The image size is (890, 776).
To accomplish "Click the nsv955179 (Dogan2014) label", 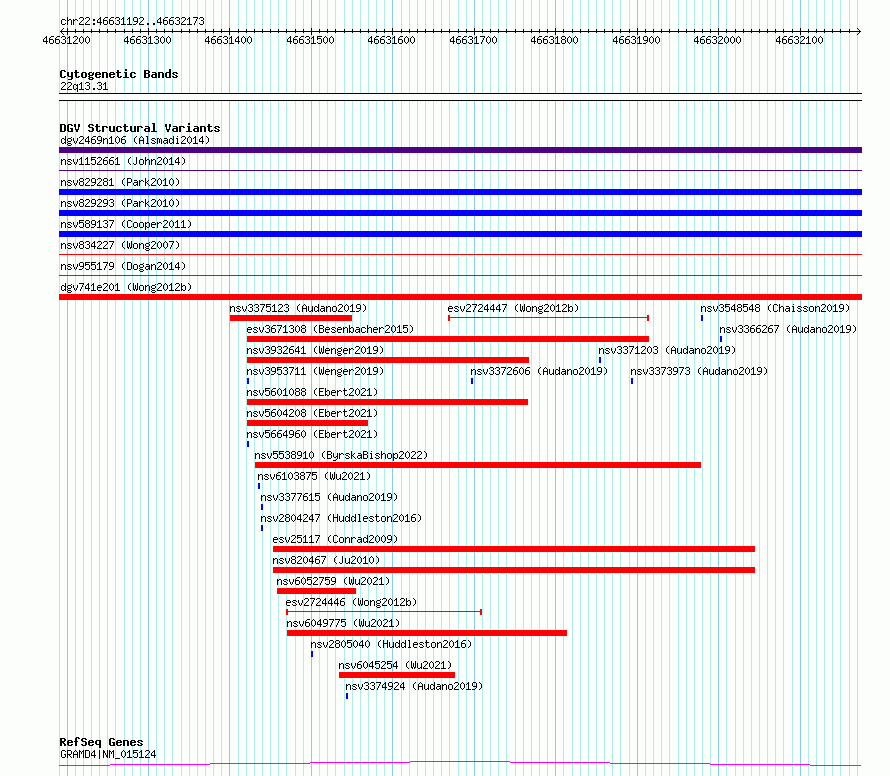I will point(123,266).
